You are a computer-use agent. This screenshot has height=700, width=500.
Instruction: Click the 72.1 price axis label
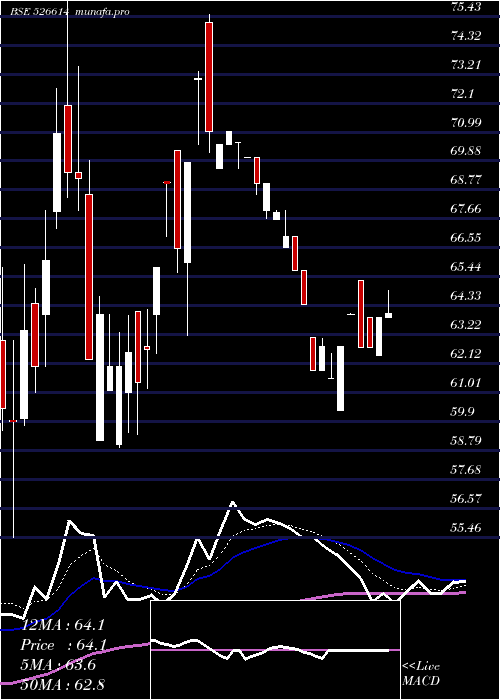point(463,94)
